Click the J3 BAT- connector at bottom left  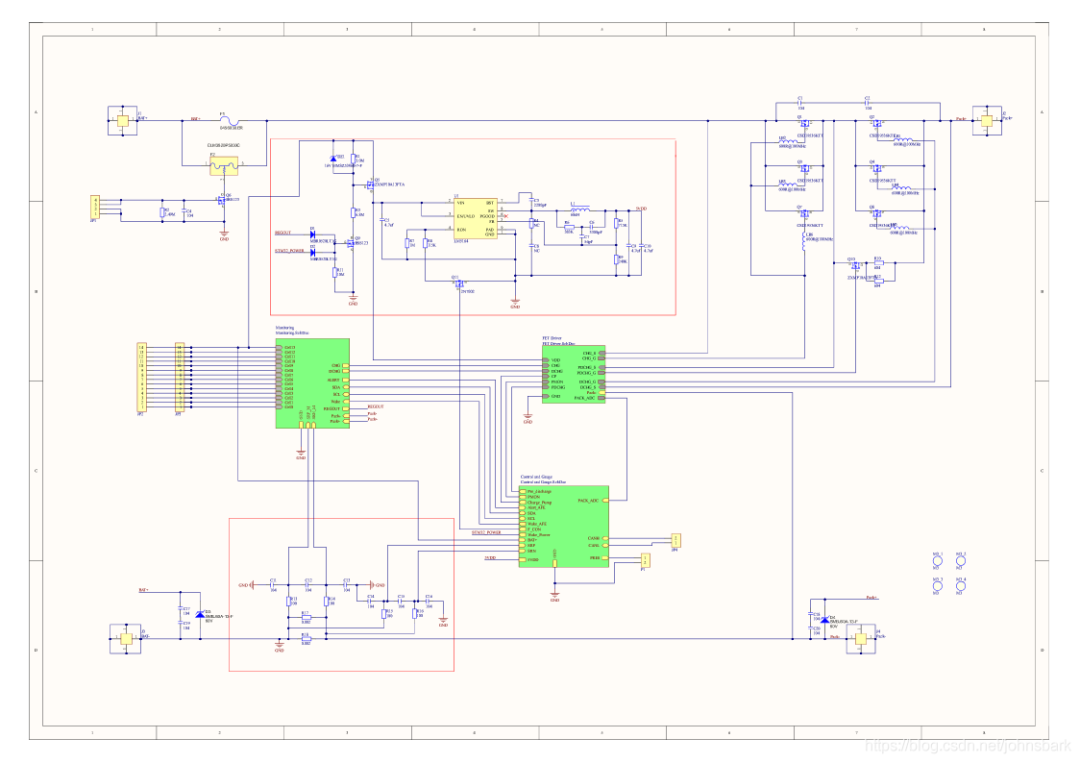tap(126, 638)
